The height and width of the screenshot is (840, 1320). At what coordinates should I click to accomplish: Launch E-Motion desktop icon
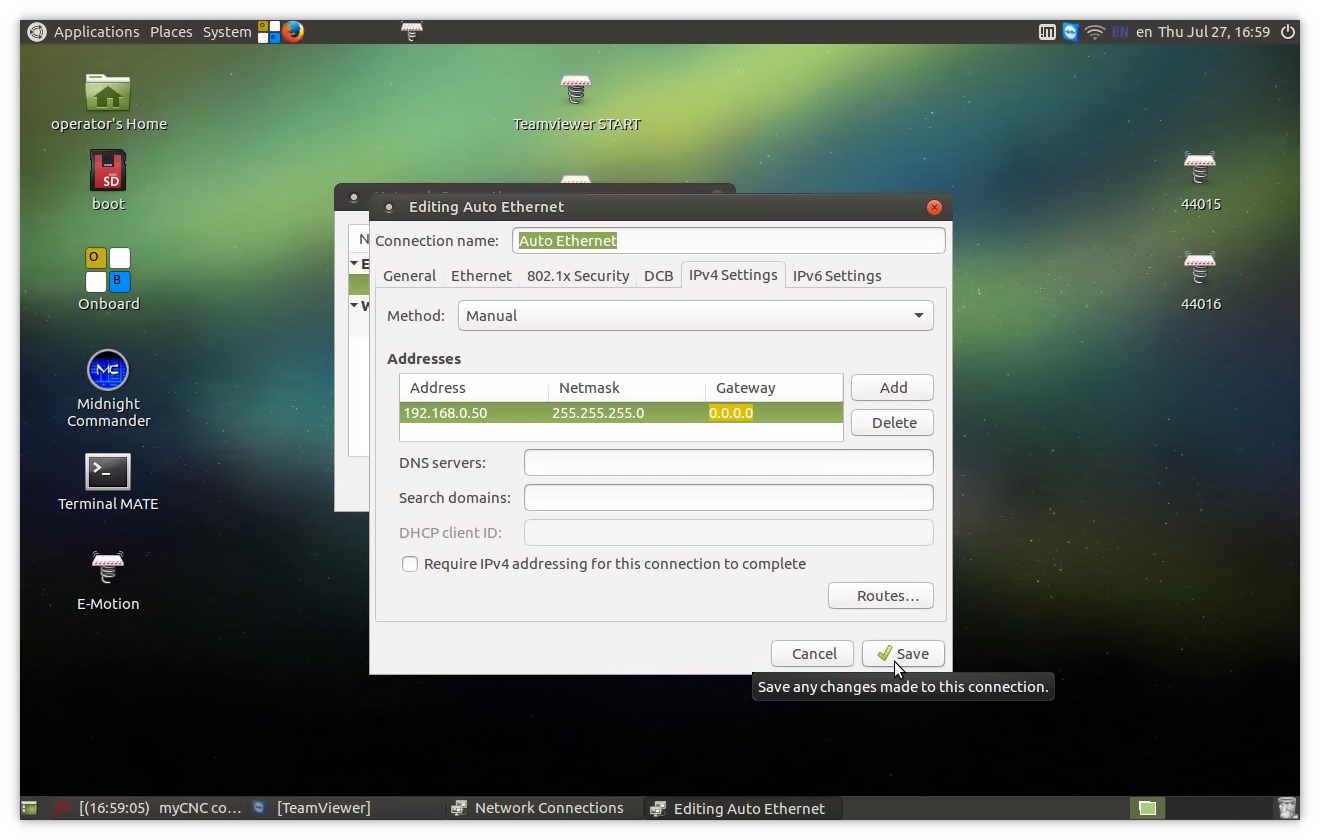click(108, 568)
